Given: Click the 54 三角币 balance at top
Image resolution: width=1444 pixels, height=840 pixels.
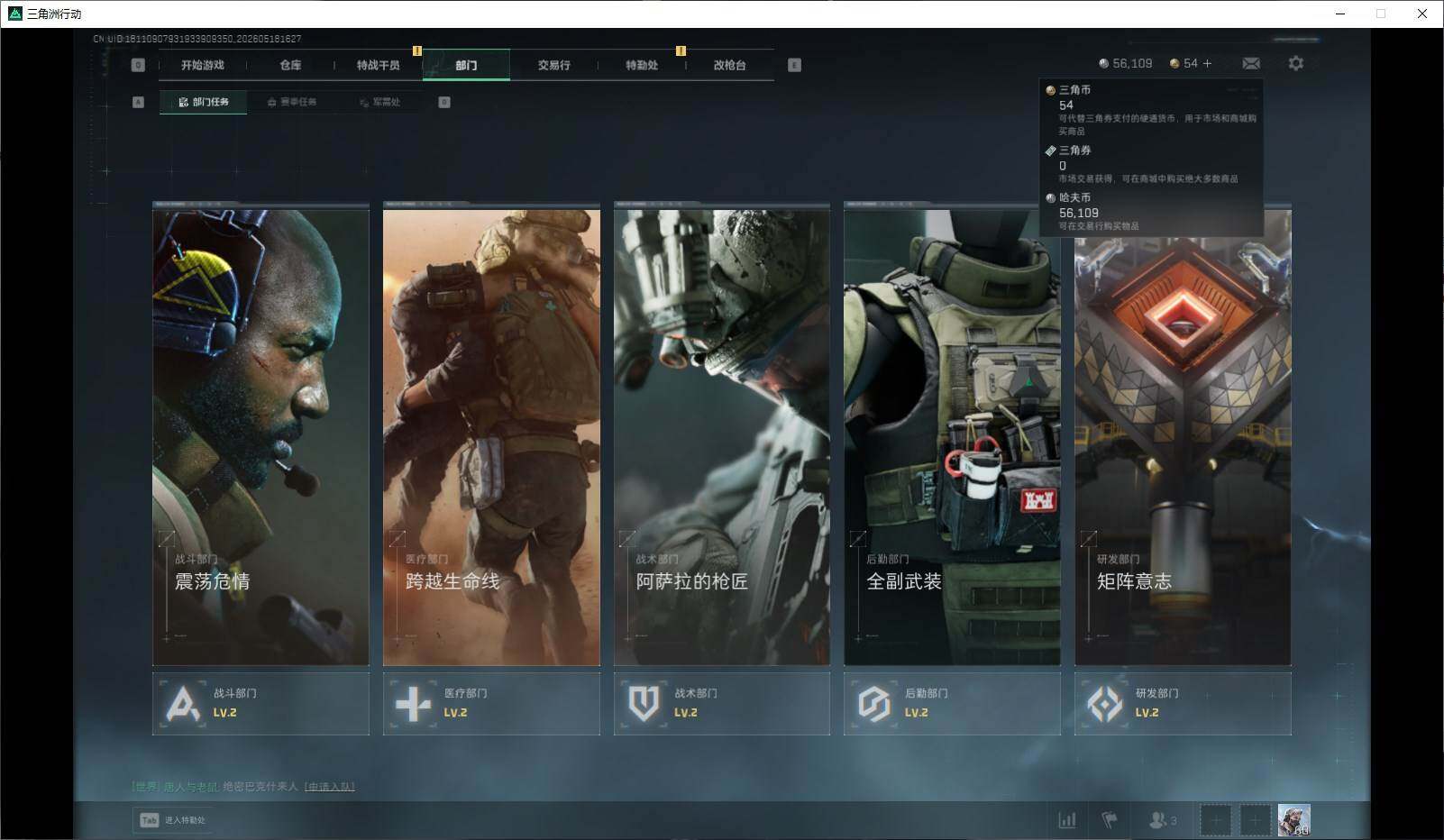Looking at the screenshot, I should point(1191,63).
